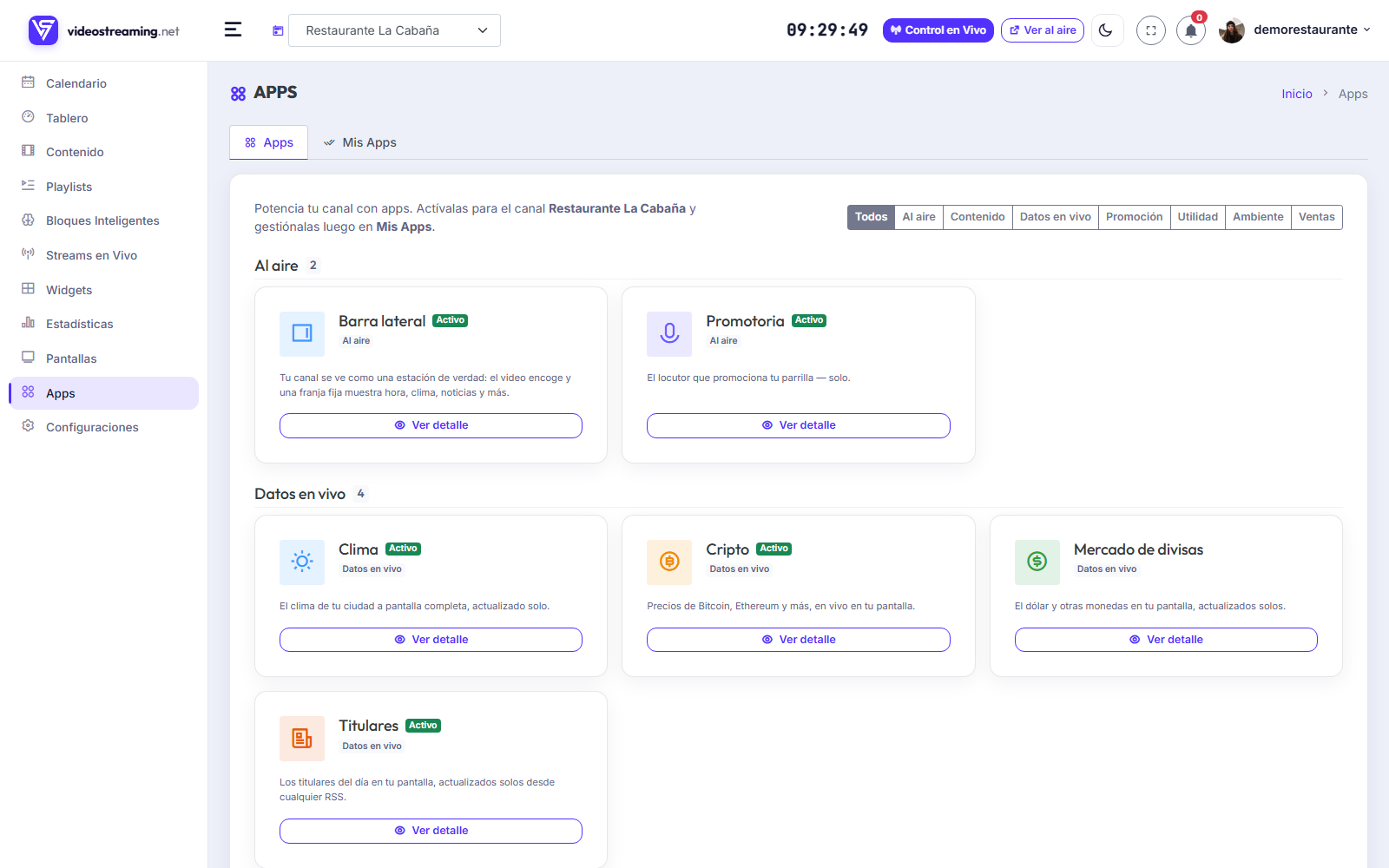
Task: Go to Streams en Vivo
Action: (x=103, y=255)
